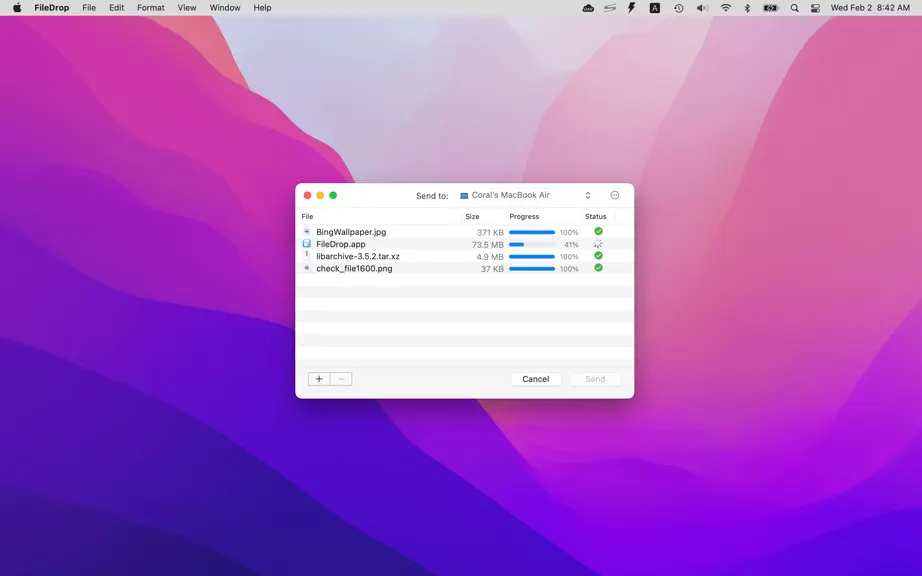The height and width of the screenshot is (576, 922).
Task: Select BingWallpaper.jpg file name
Action: 351,232
